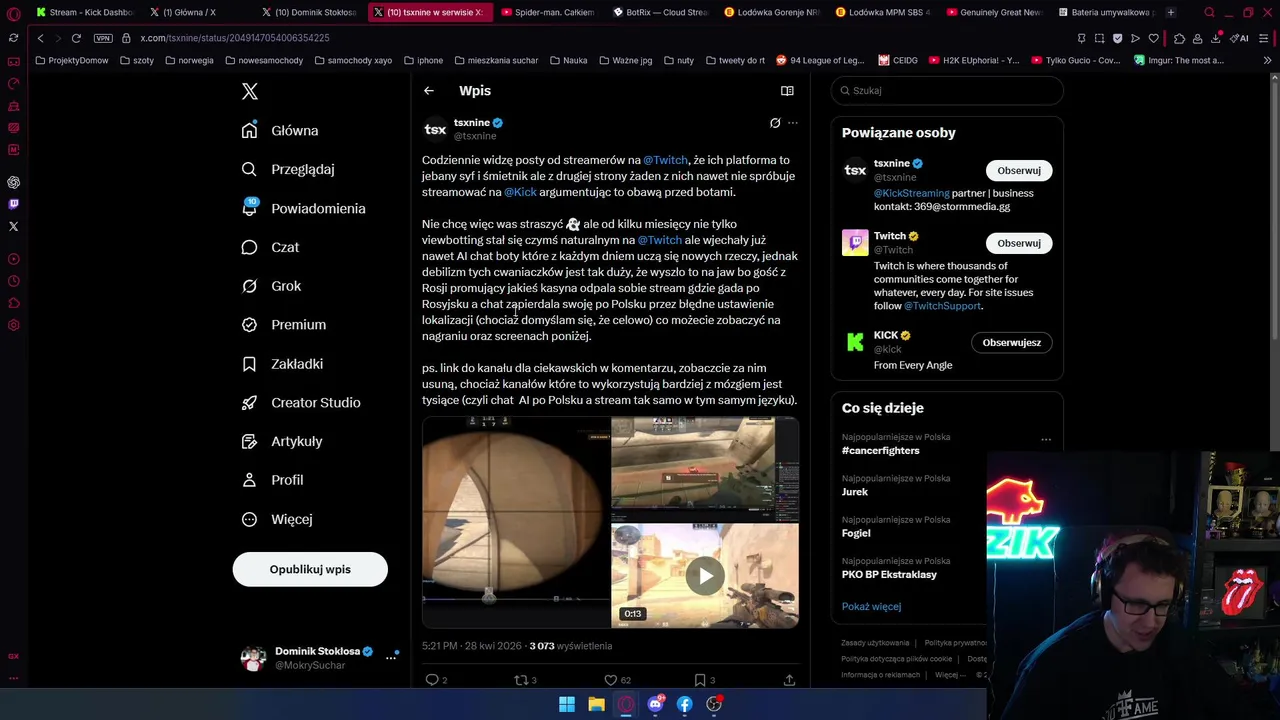Open sidebar settings gear in Opera
Screen dimensions: 1280x720
pos(13,325)
